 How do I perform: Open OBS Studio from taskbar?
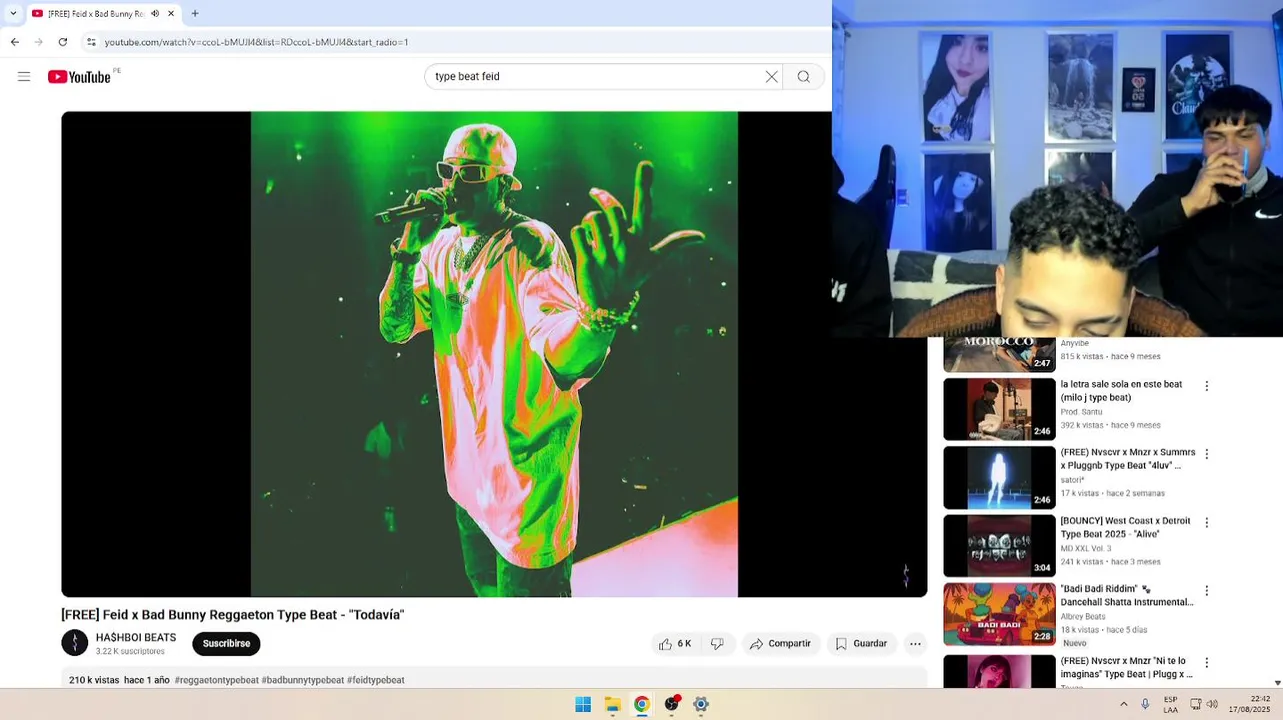pos(672,704)
